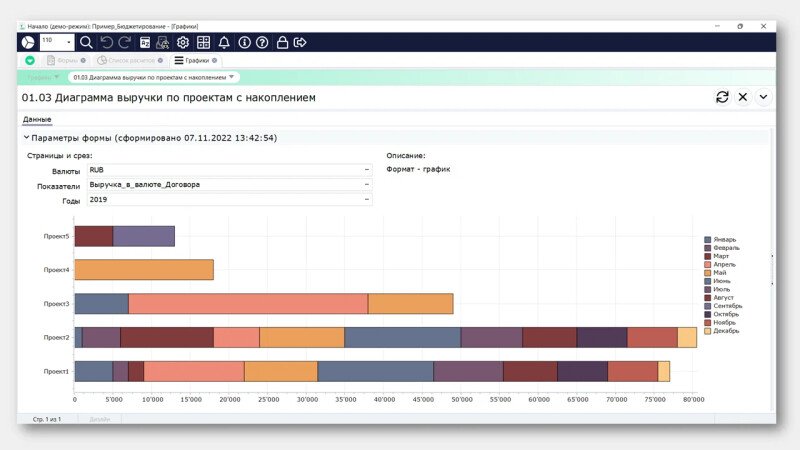Click the Сентябрь legend entry
This screenshot has height=450, width=800.
click(723, 306)
